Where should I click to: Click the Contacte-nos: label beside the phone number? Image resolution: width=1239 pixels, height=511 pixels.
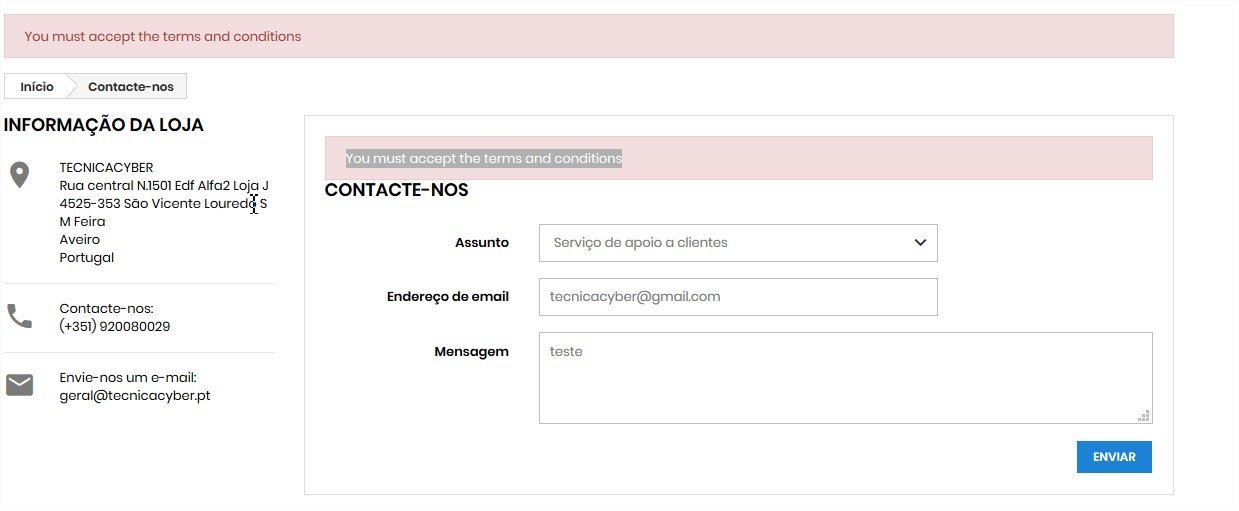[107, 308]
